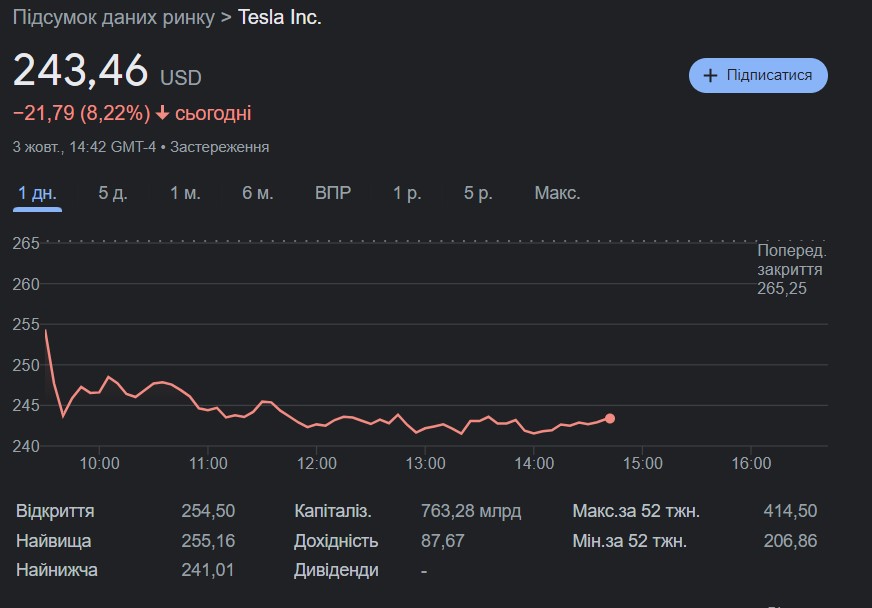The image size is (872, 608).
Task: Open the Підсумок даних ринку breadcrumb link
Action: point(113,18)
